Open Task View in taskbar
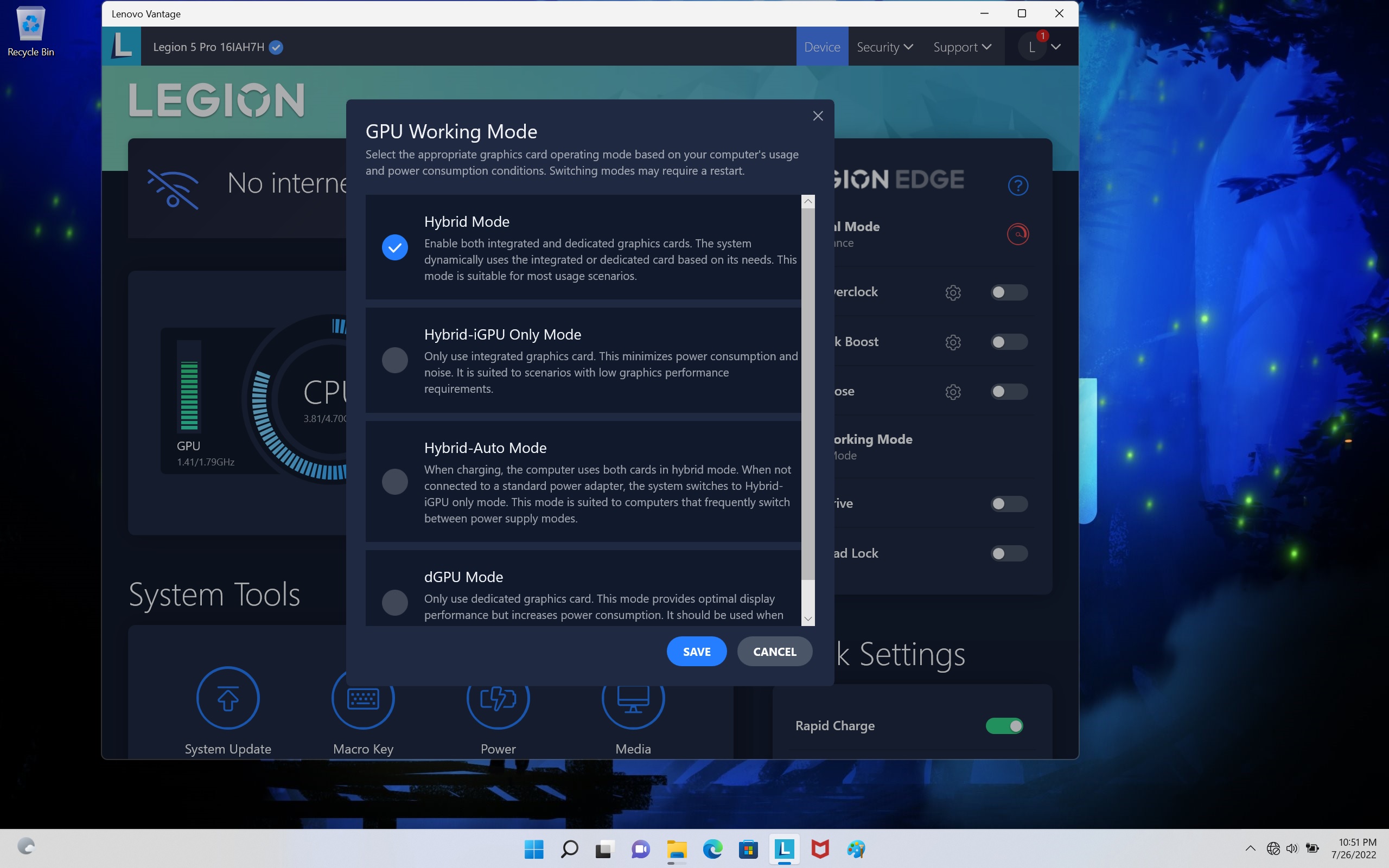Image resolution: width=1389 pixels, height=868 pixels. 604,848
